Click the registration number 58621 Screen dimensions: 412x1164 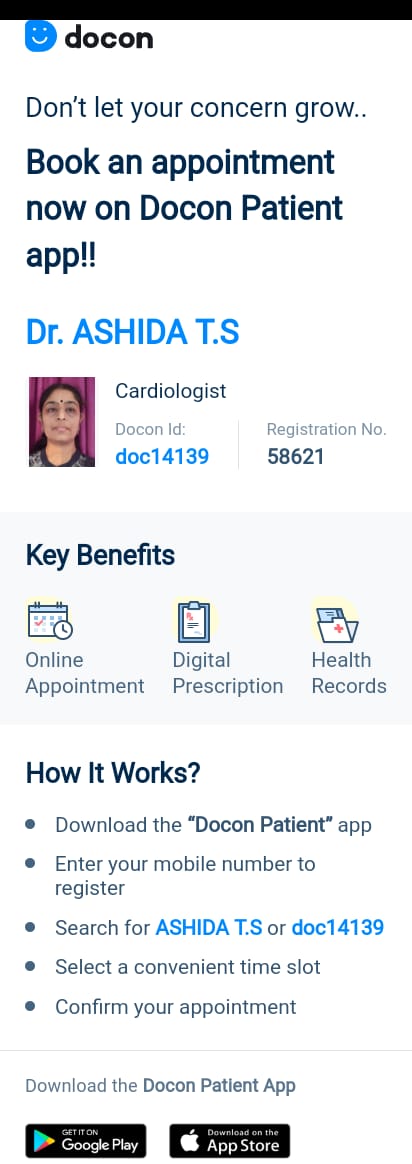(295, 456)
